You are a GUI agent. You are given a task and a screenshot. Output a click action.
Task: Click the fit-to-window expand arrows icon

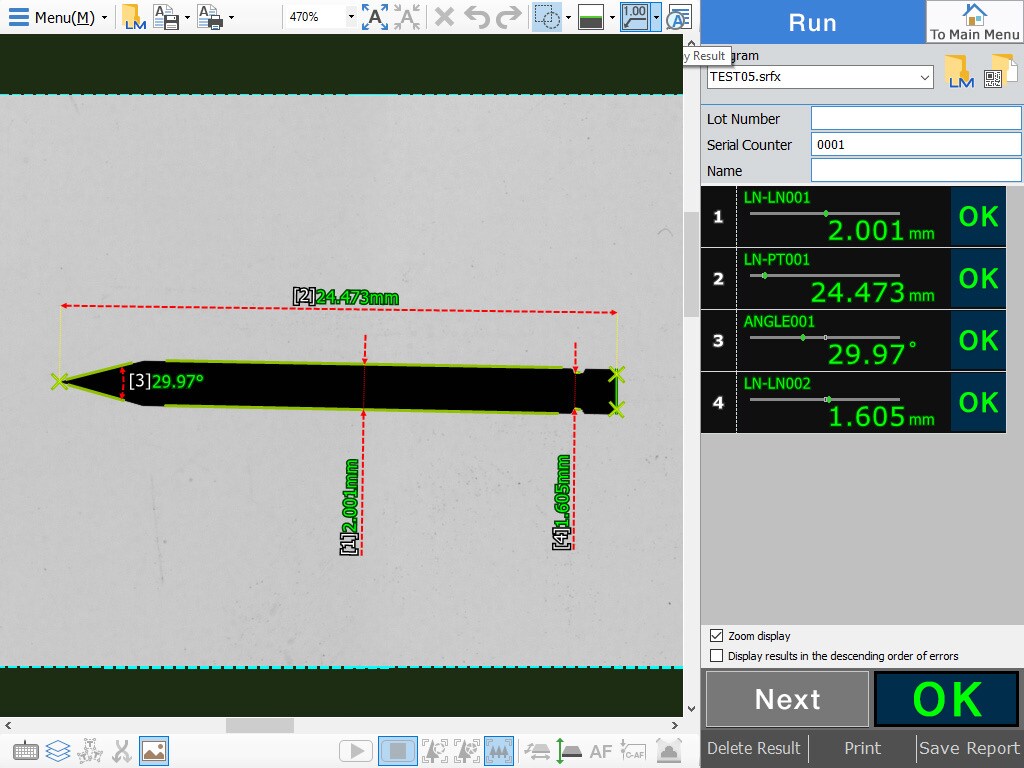pyautogui.click(x=375, y=17)
